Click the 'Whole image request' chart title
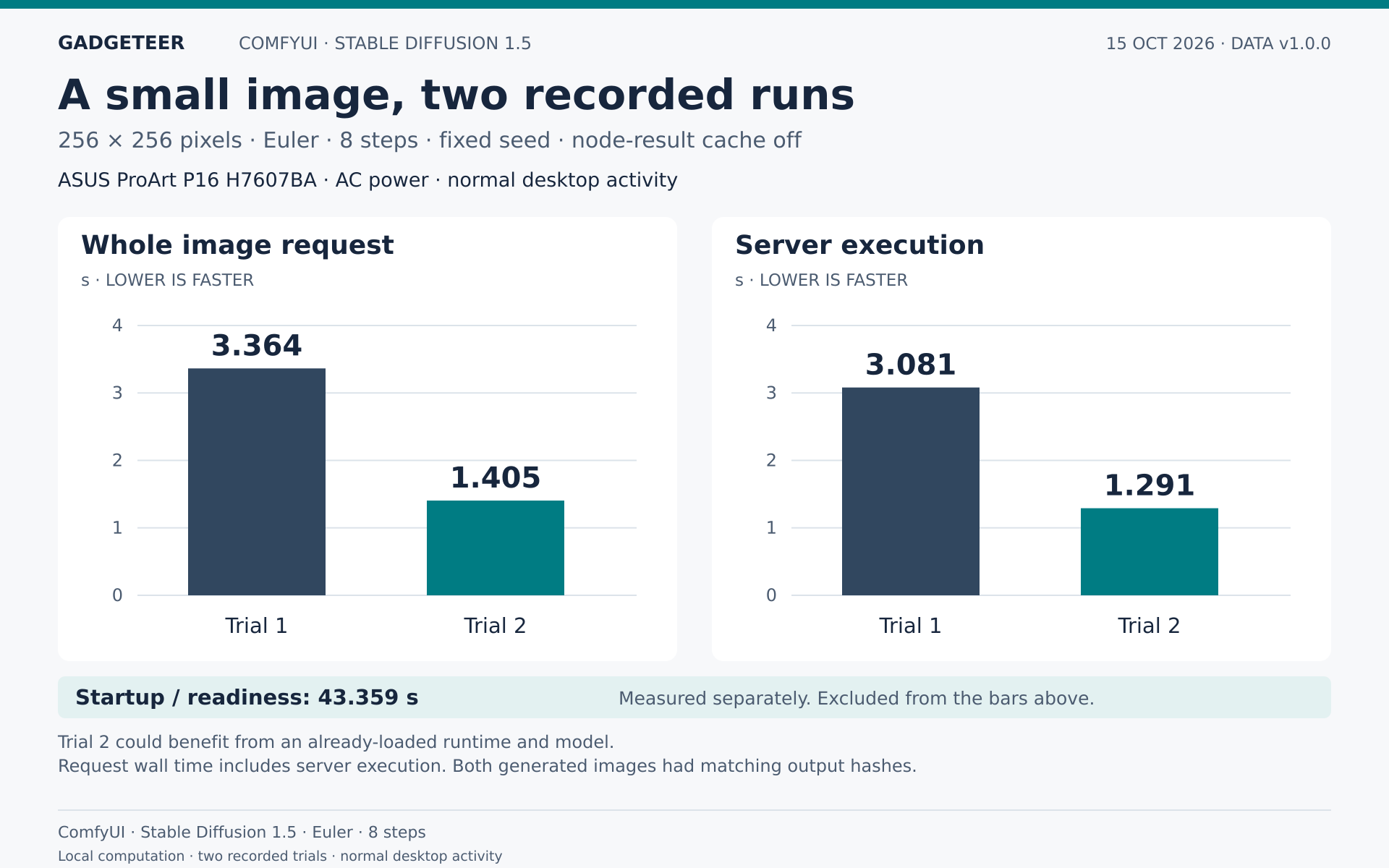Image resolution: width=1389 pixels, height=868 pixels. [x=237, y=245]
